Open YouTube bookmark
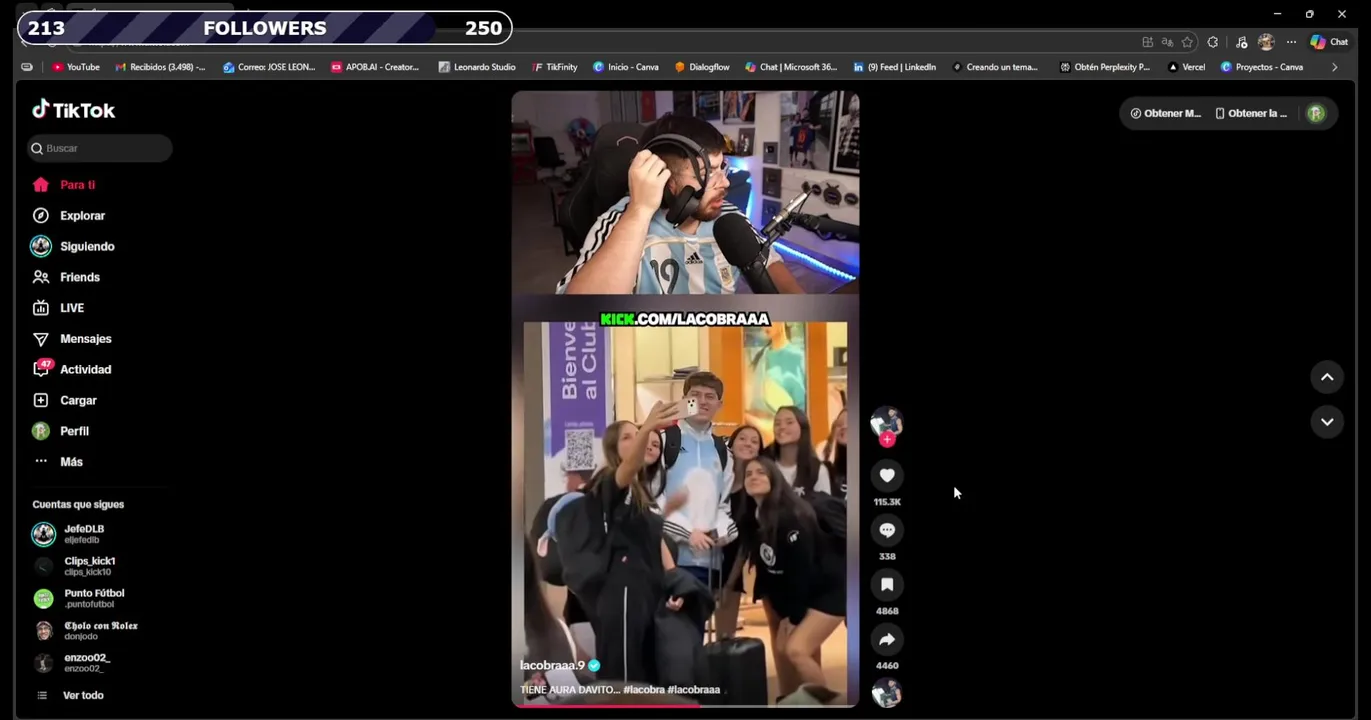Image resolution: width=1371 pixels, height=720 pixels. [76, 67]
